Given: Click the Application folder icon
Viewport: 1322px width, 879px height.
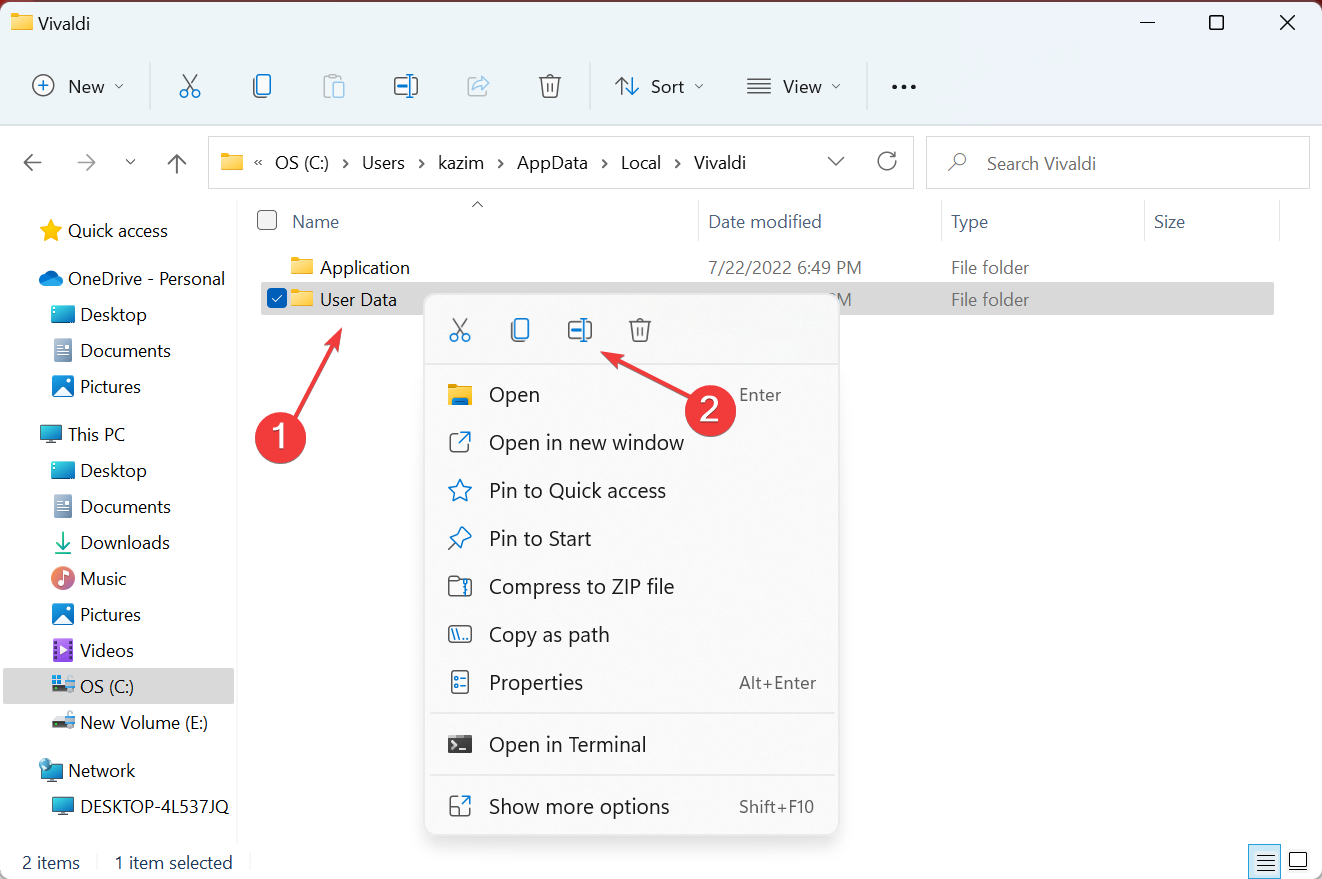Looking at the screenshot, I should [x=302, y=266].
